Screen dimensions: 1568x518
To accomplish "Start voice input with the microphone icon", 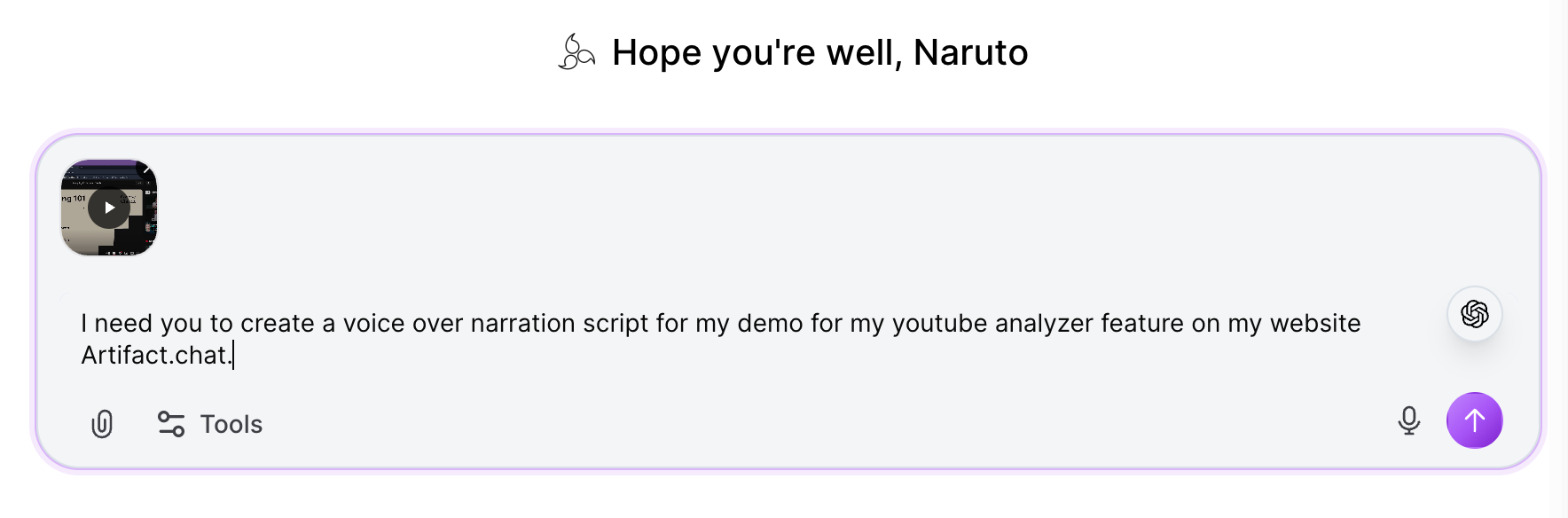I will click(x=1408, y=420).
